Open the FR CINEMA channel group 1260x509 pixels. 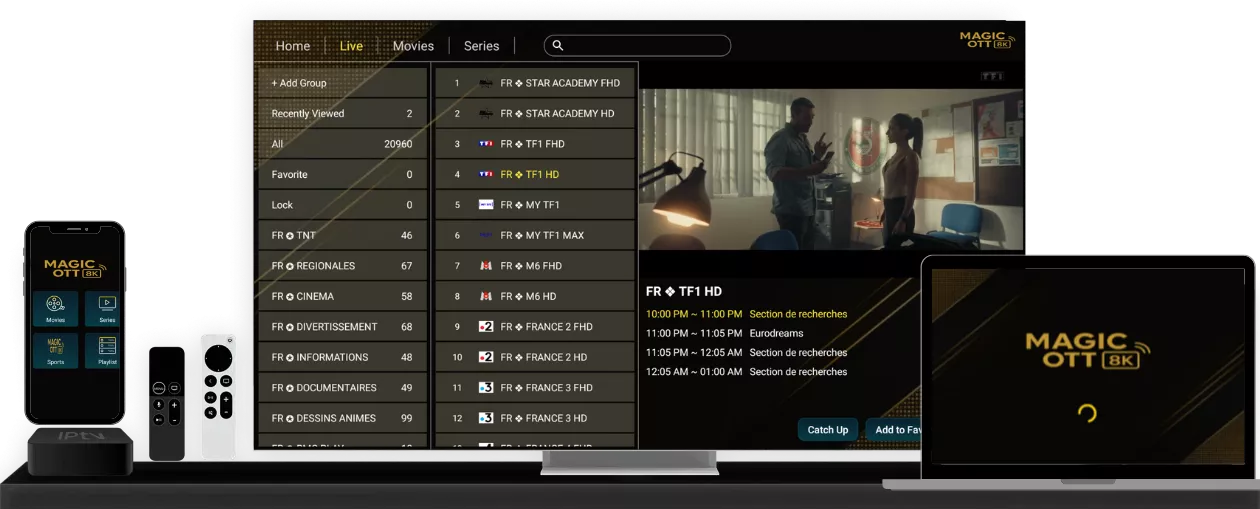[342, 297]
